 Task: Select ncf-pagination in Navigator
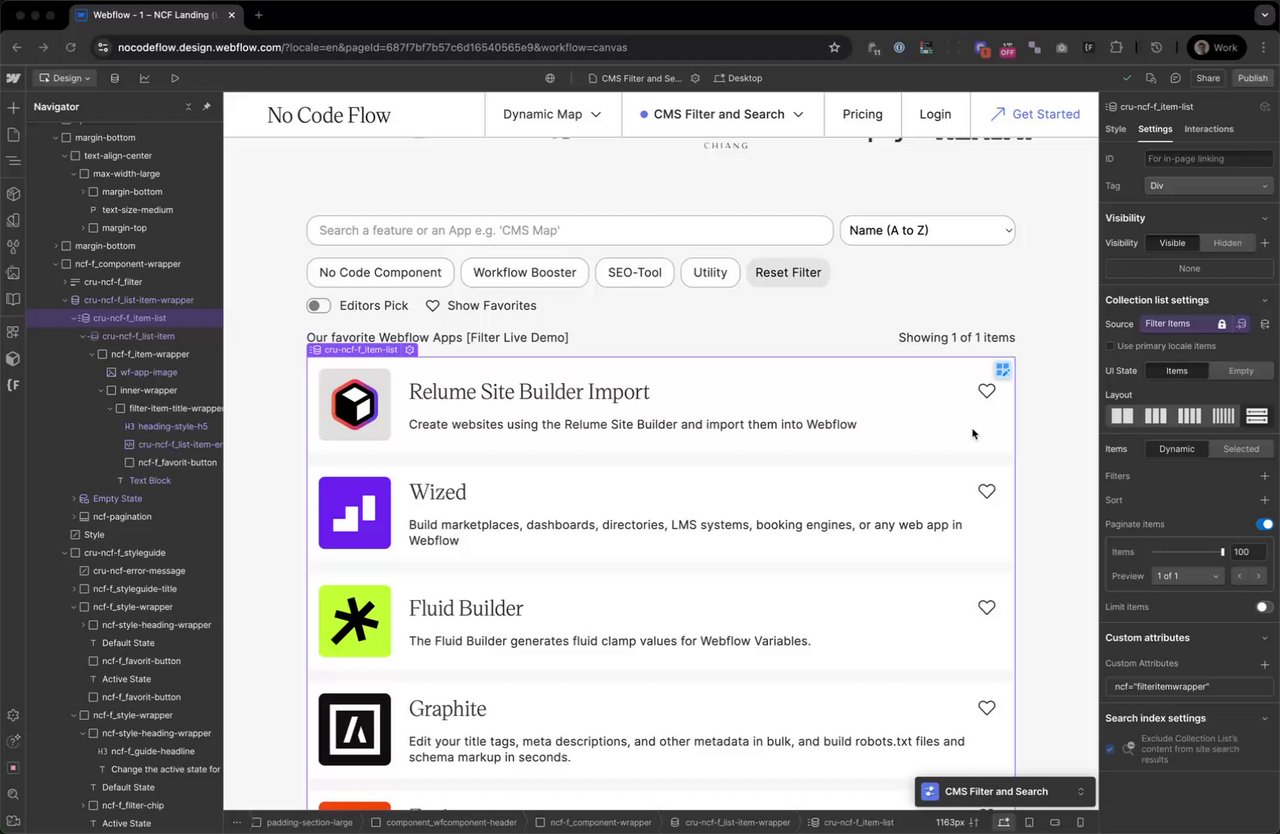click(122, 517)
